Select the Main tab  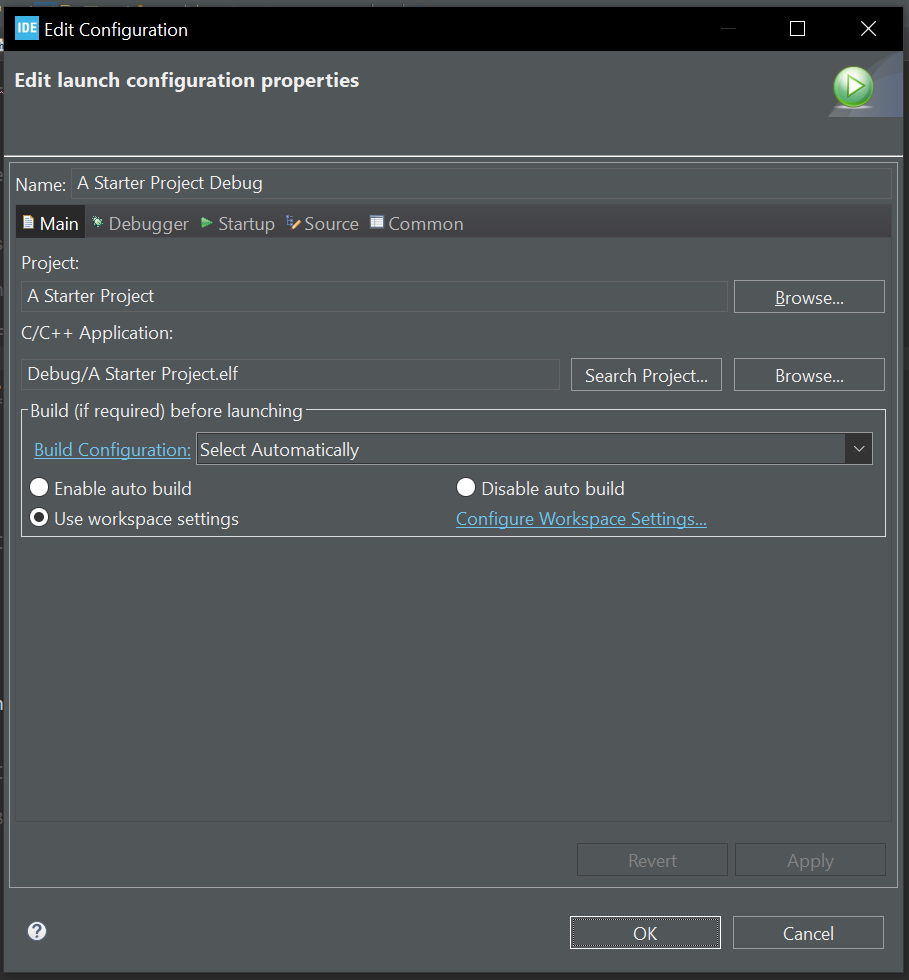point(50,224)
